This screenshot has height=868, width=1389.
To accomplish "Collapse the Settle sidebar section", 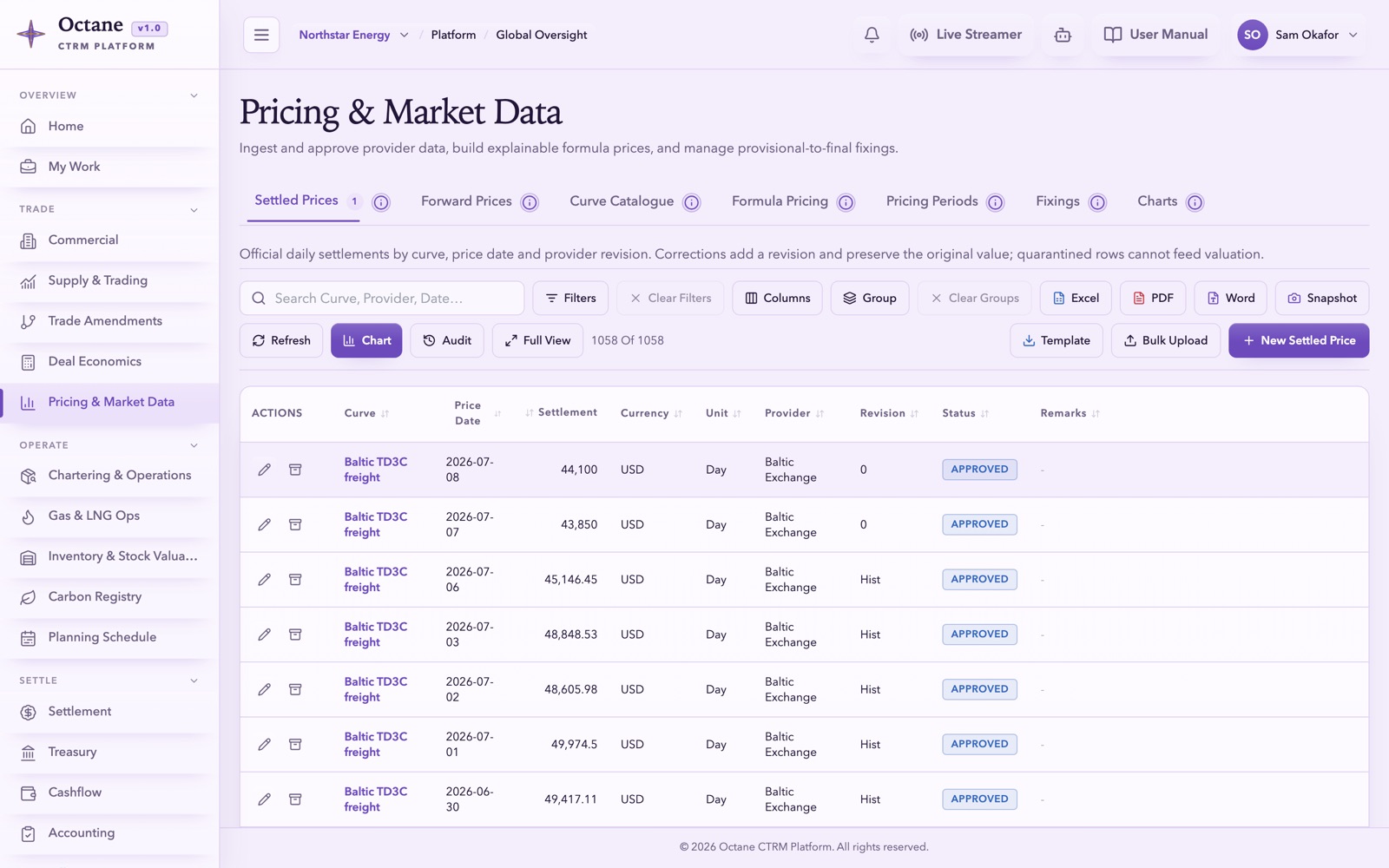I will click(194, 681).
